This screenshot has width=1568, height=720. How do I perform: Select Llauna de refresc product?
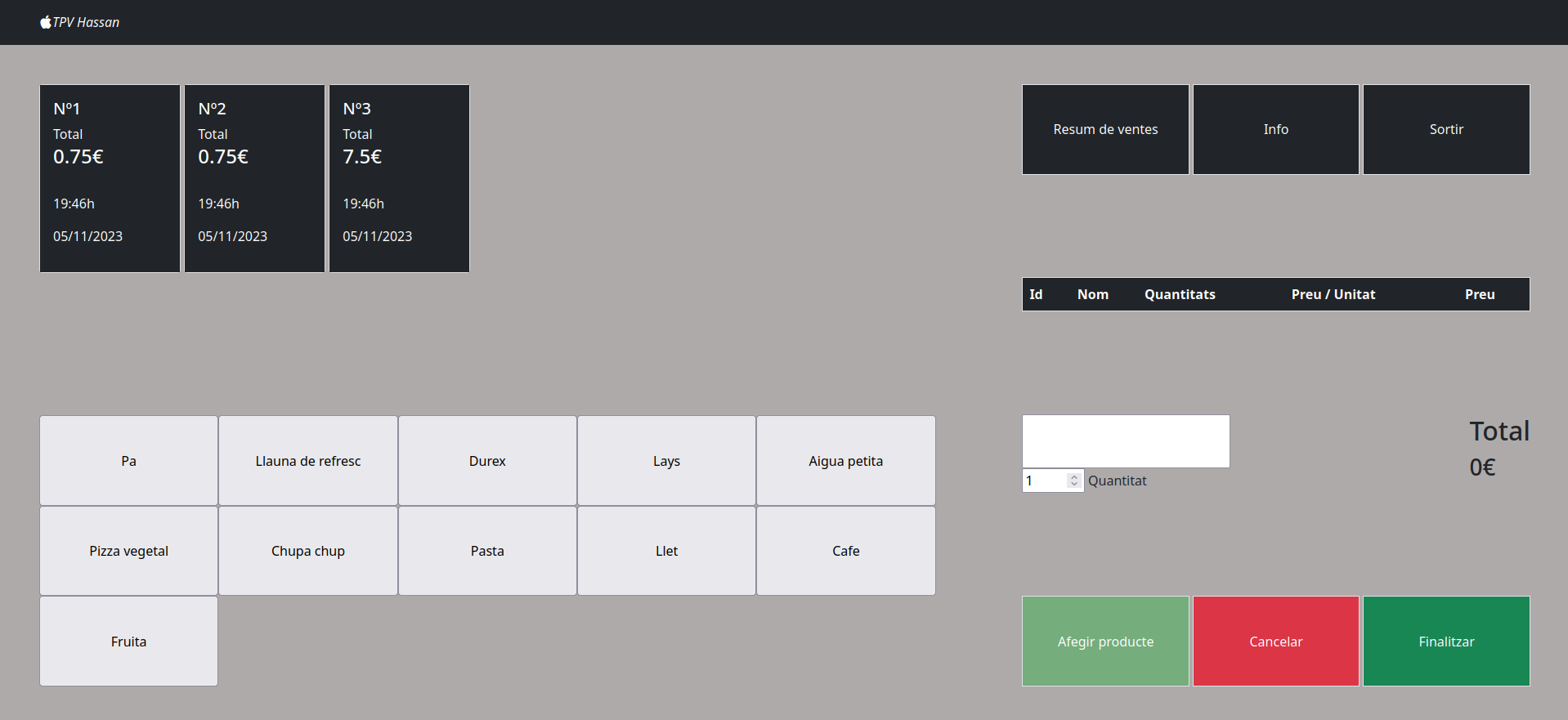[x=307, y=461]
